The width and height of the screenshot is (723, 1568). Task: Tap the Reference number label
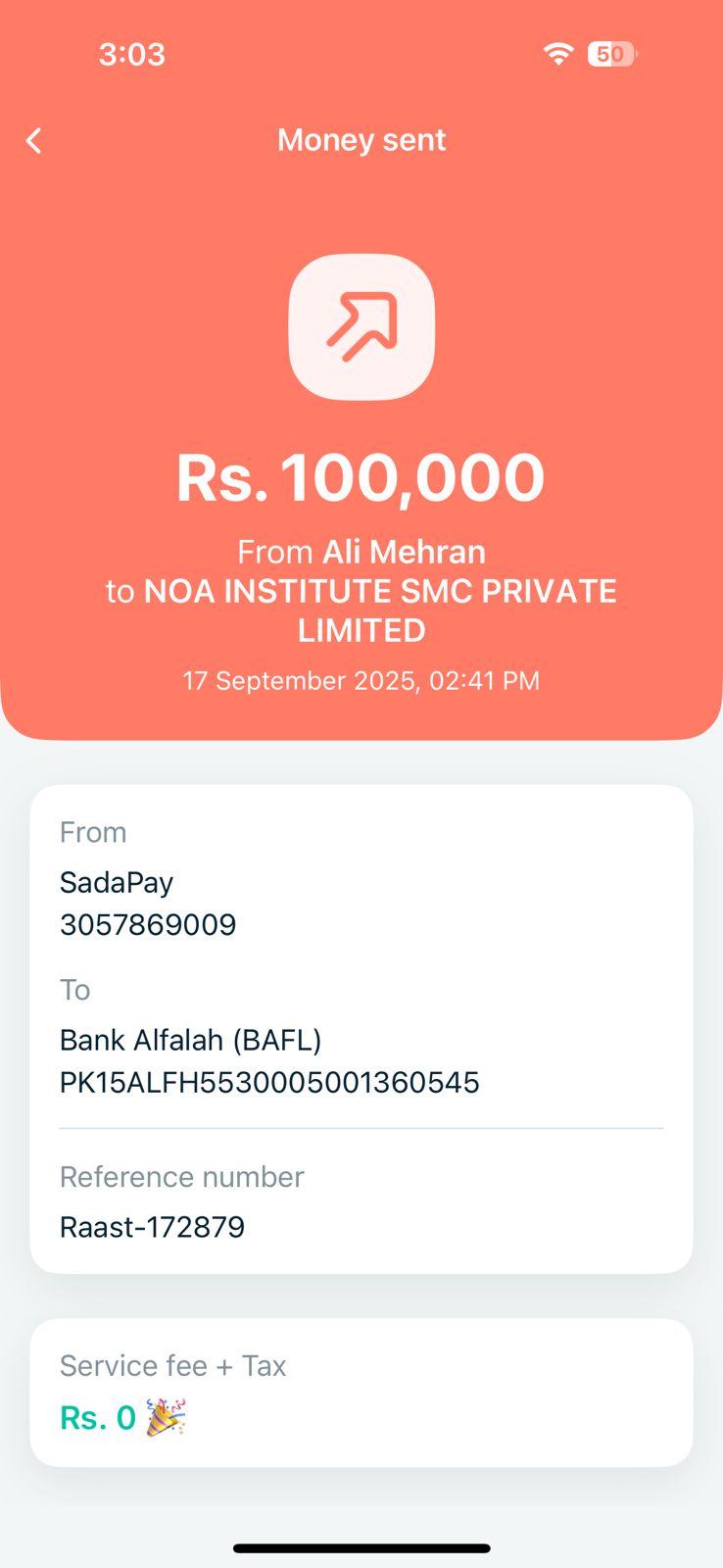click(181, 1176)
